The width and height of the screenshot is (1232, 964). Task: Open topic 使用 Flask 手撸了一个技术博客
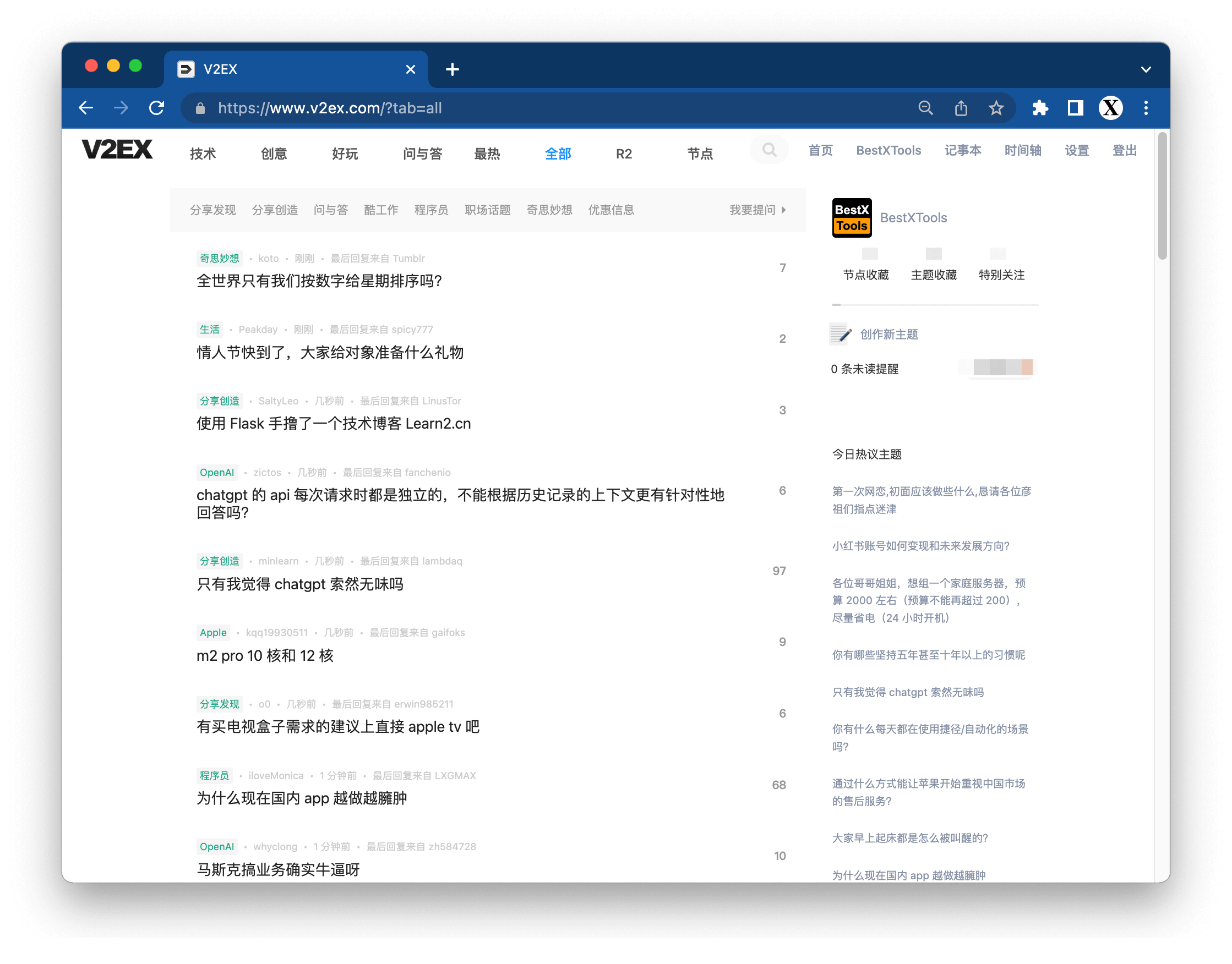click(333, 423)
